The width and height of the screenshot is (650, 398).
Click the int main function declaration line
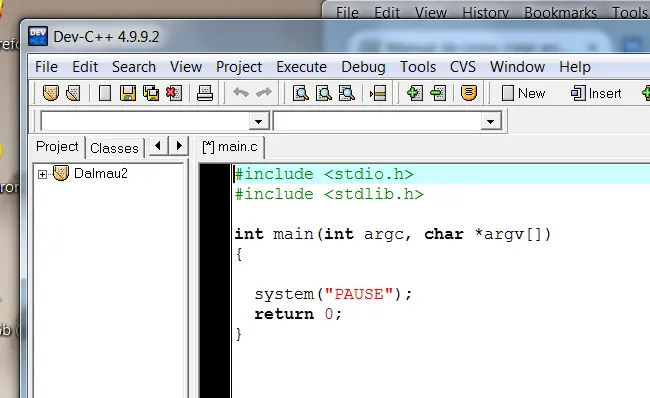coord(393,234)
